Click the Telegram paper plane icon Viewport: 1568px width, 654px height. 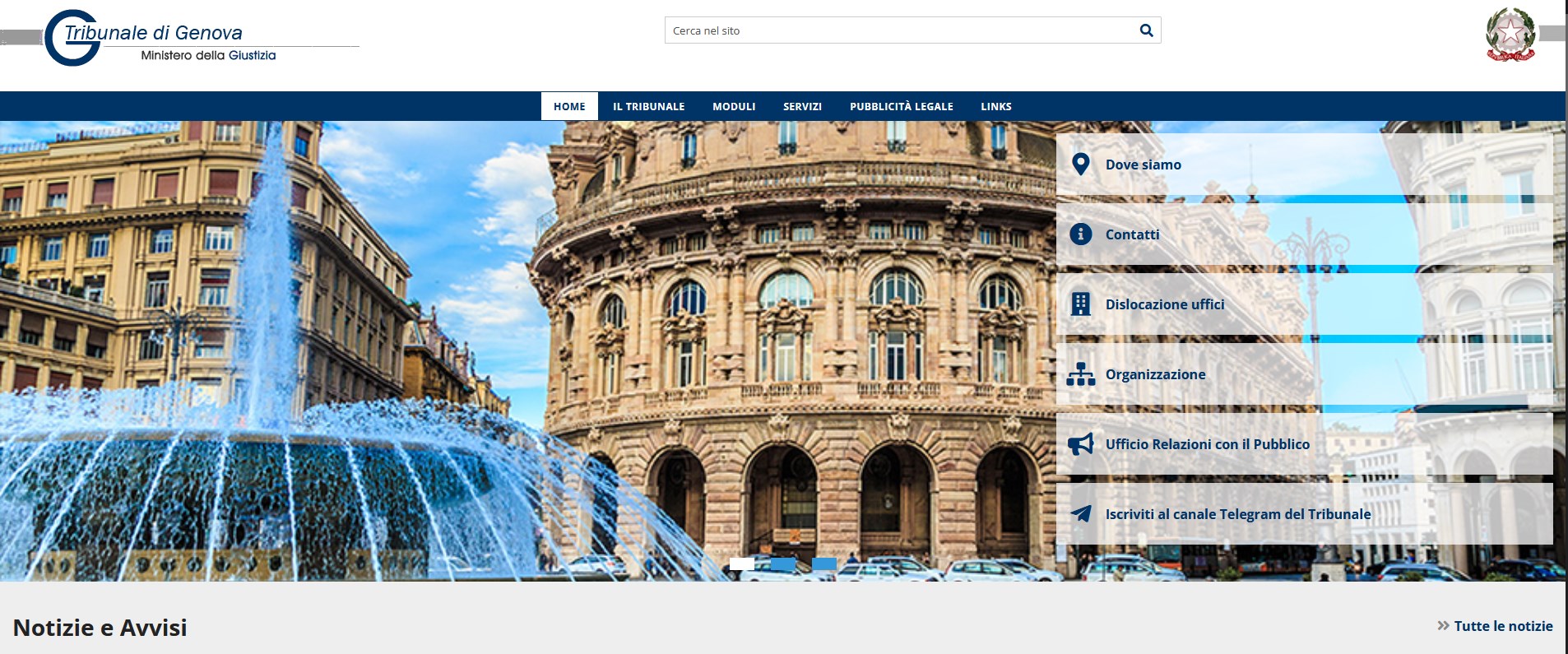pyautogui.click(x=1081, y=514)
